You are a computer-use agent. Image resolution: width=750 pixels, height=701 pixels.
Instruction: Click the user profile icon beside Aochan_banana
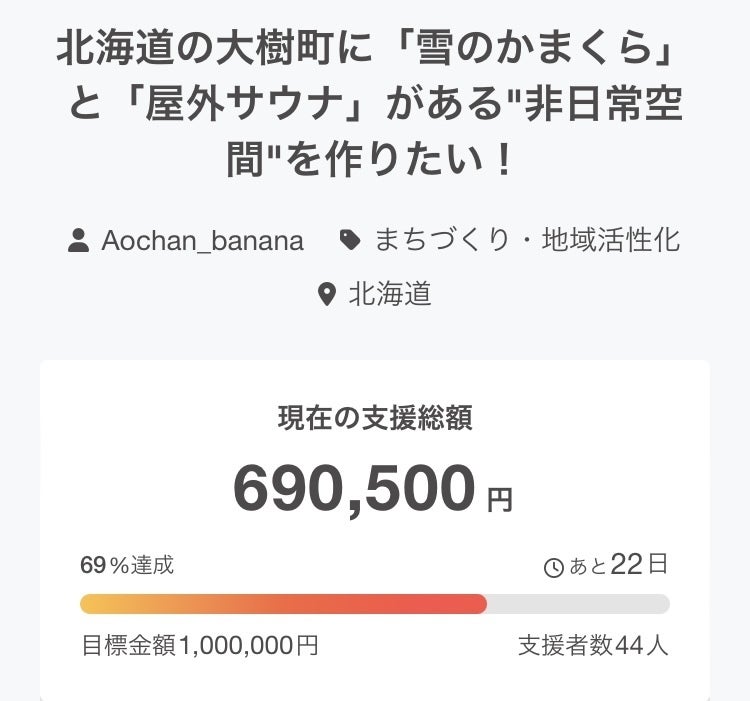(x=79, y=241)
